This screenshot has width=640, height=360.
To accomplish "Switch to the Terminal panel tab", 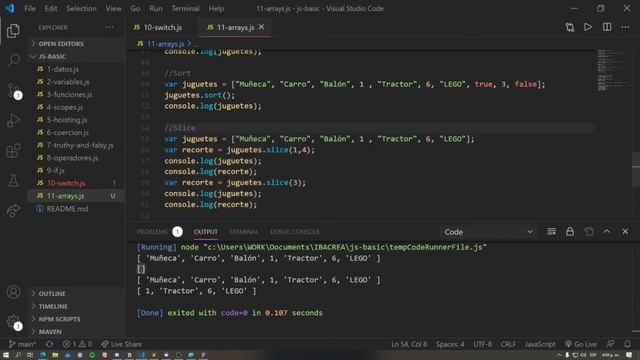I will point(244,232).
